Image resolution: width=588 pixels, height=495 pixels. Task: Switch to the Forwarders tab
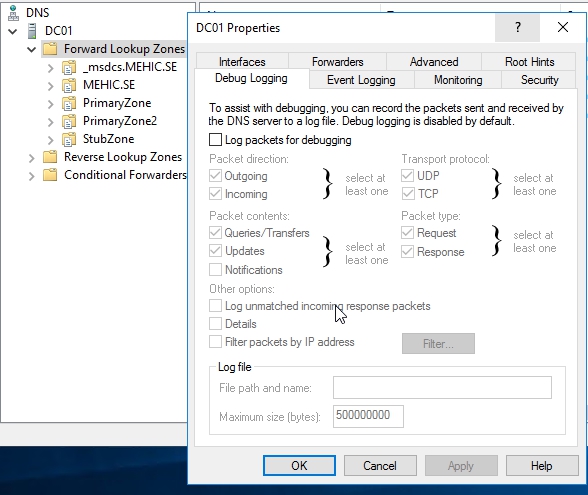338,62
